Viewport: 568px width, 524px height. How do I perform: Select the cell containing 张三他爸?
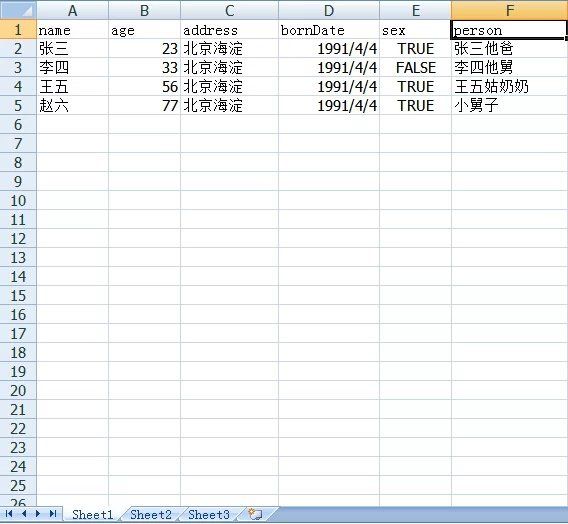click(x=509, y=49)
